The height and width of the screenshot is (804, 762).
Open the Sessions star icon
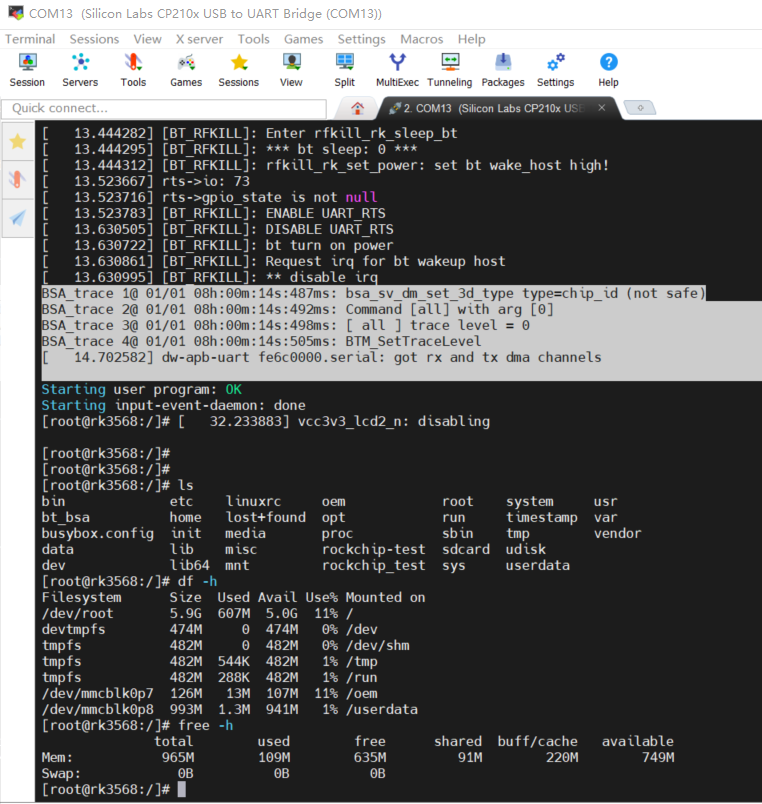pyautogui.click(x=239, y=70)
